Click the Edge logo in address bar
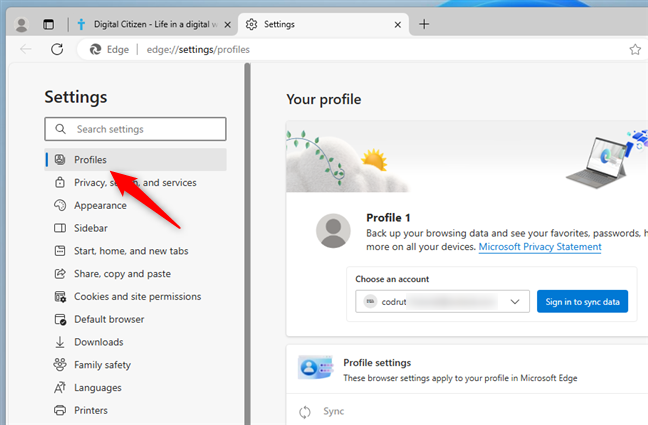This screenshot has height=425, width=648. pyautogui.click(x=95, y=49)
